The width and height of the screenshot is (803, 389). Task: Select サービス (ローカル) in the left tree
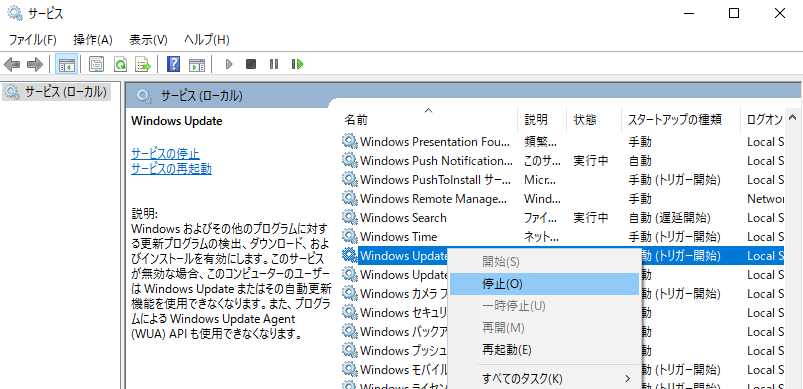click(x=56, y=92)
